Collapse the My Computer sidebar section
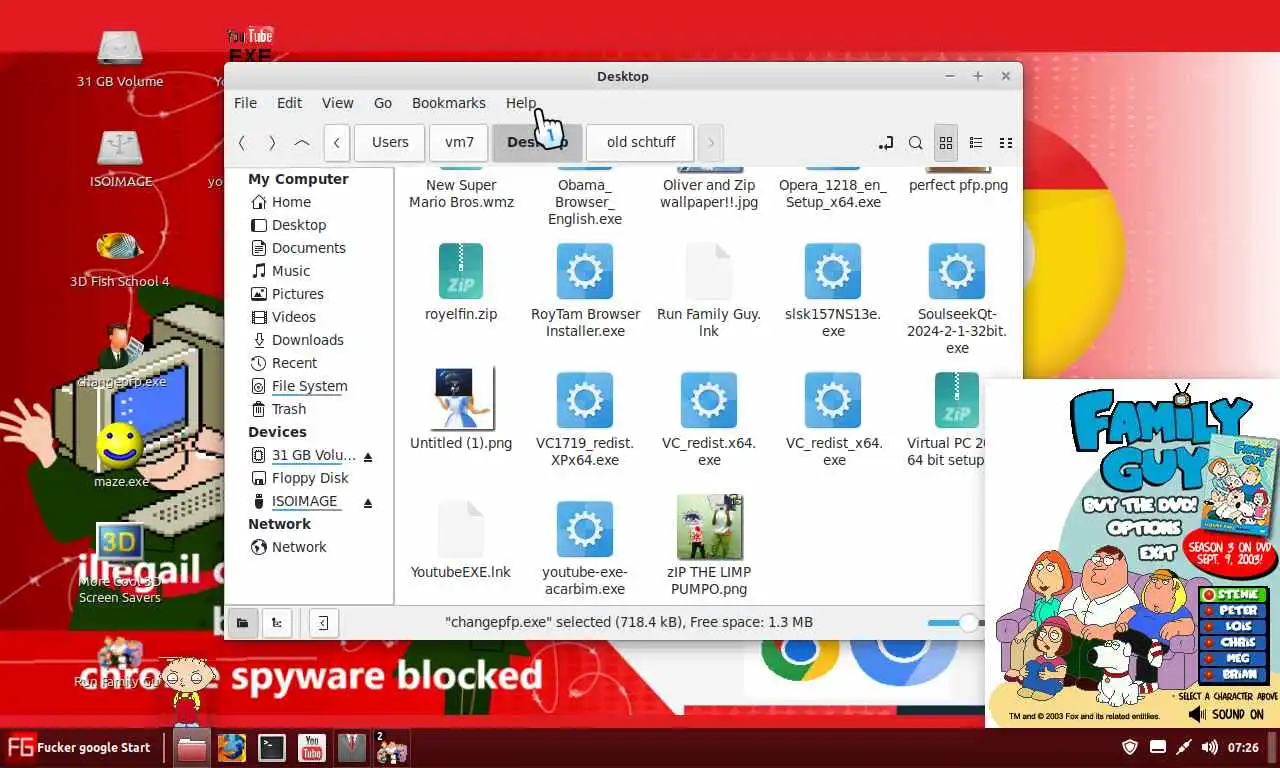 [298, 179]
